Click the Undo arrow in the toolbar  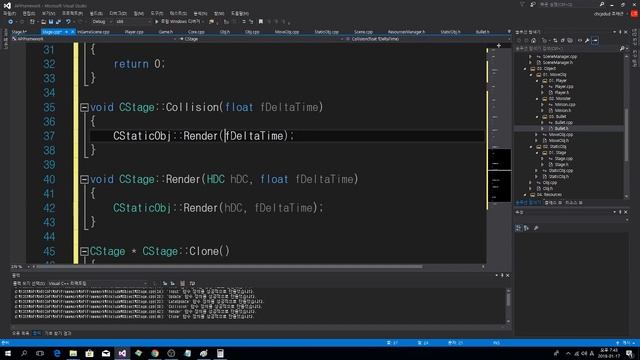tap(68, 22)
